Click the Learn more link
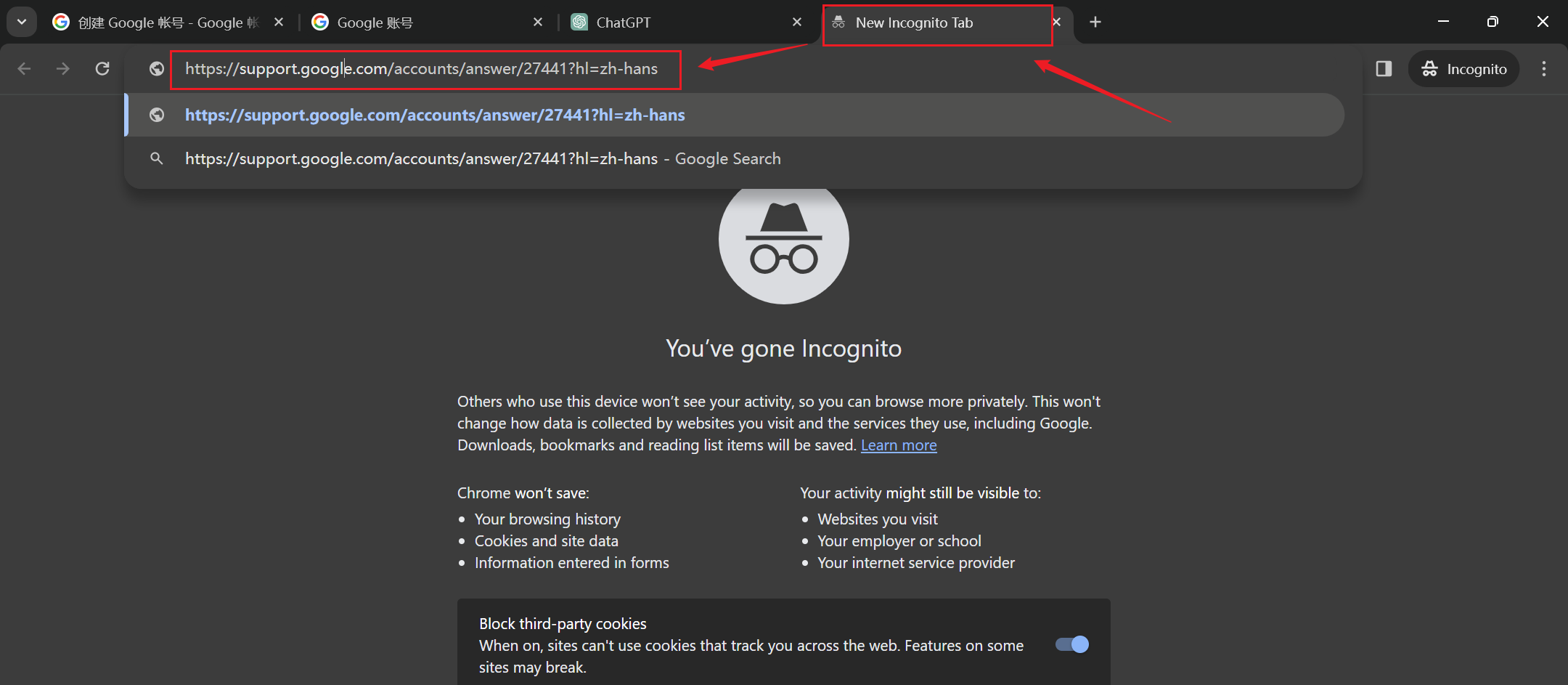 pyautogui.click(x=899, y=445)
